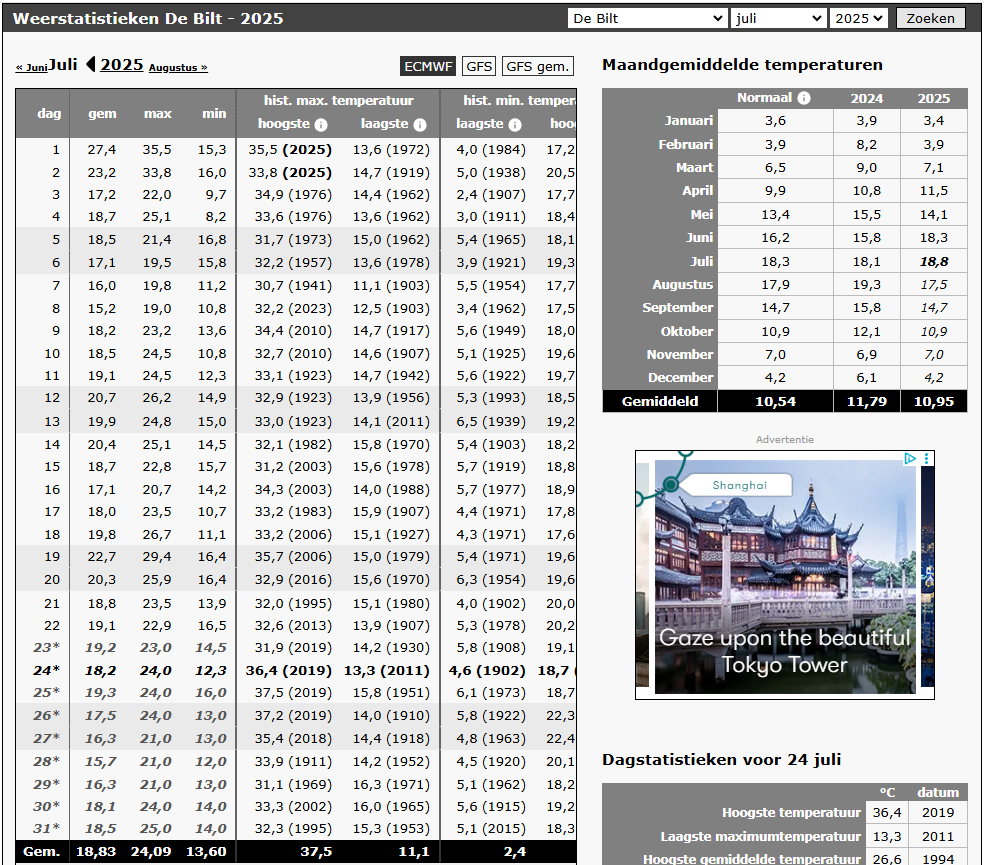Select the bold 24* day row
This screenshot has height=865, width=984.
(46, 670)
